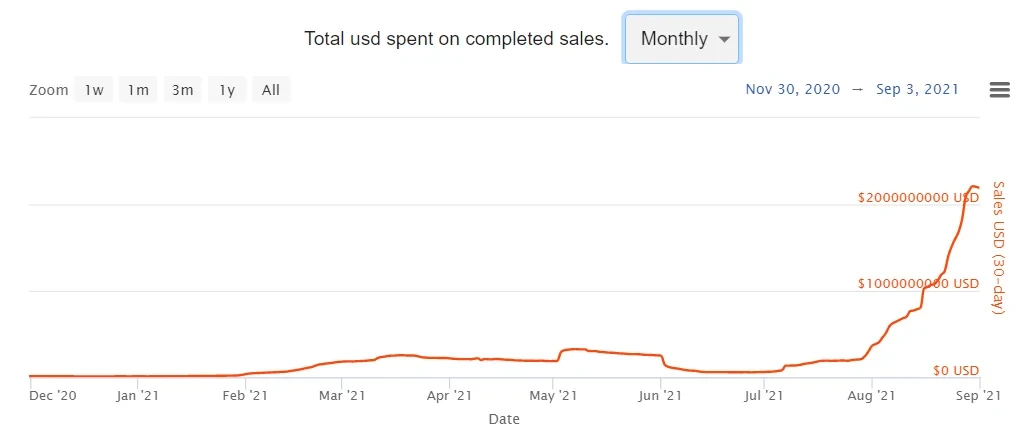
Task: Show All data zoom range
Action: coord(271,90)
